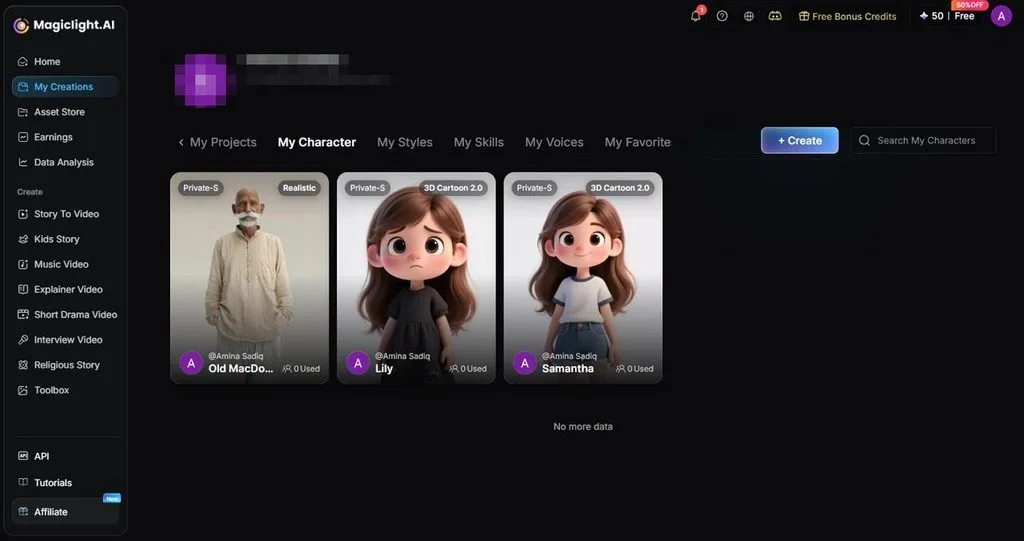
Task: Click the Old MacDo... character name
Action: tap(240, 369)
